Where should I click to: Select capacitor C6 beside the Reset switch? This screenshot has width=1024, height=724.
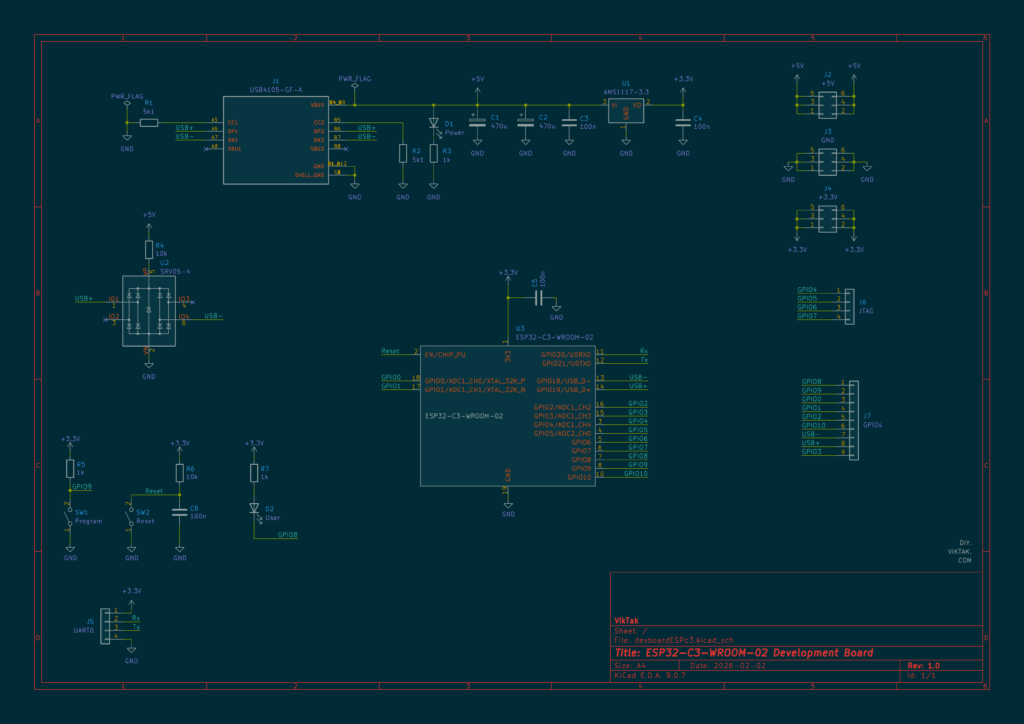pyautogui.click(x=180, y=510)
